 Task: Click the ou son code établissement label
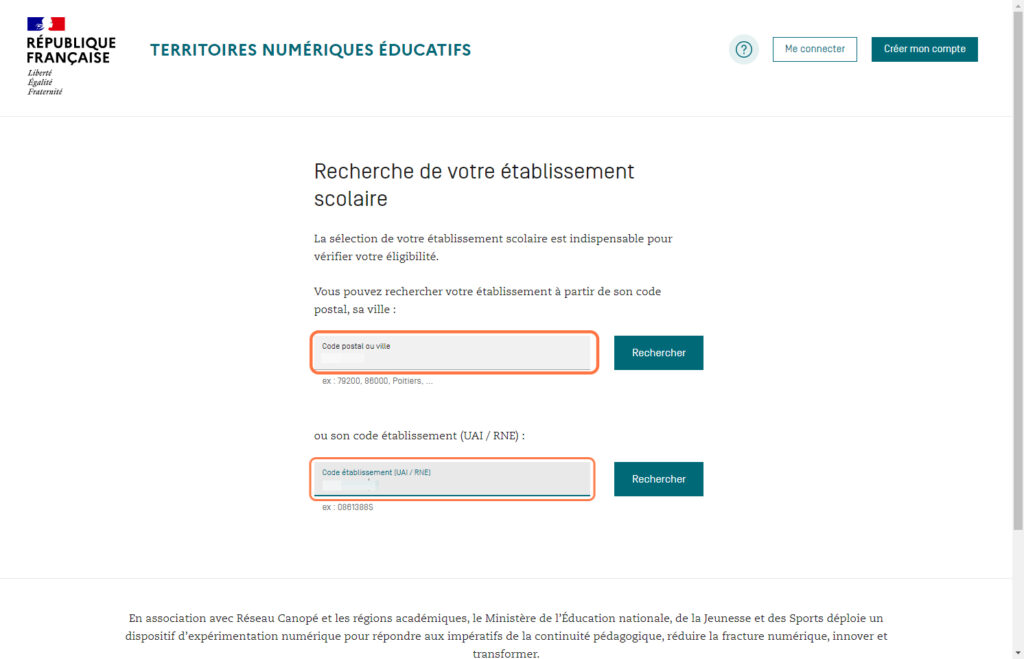pyautogui.click(x=419, y=436)
